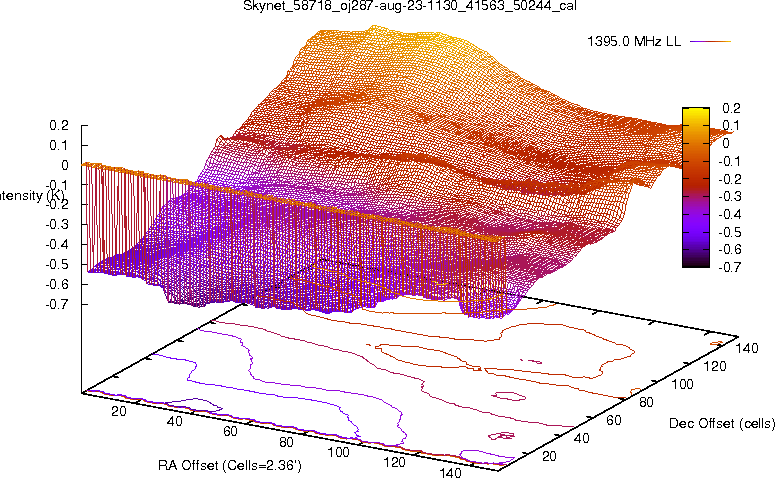Click the 60 tick on the Dec Offset axis

point(614,420)
